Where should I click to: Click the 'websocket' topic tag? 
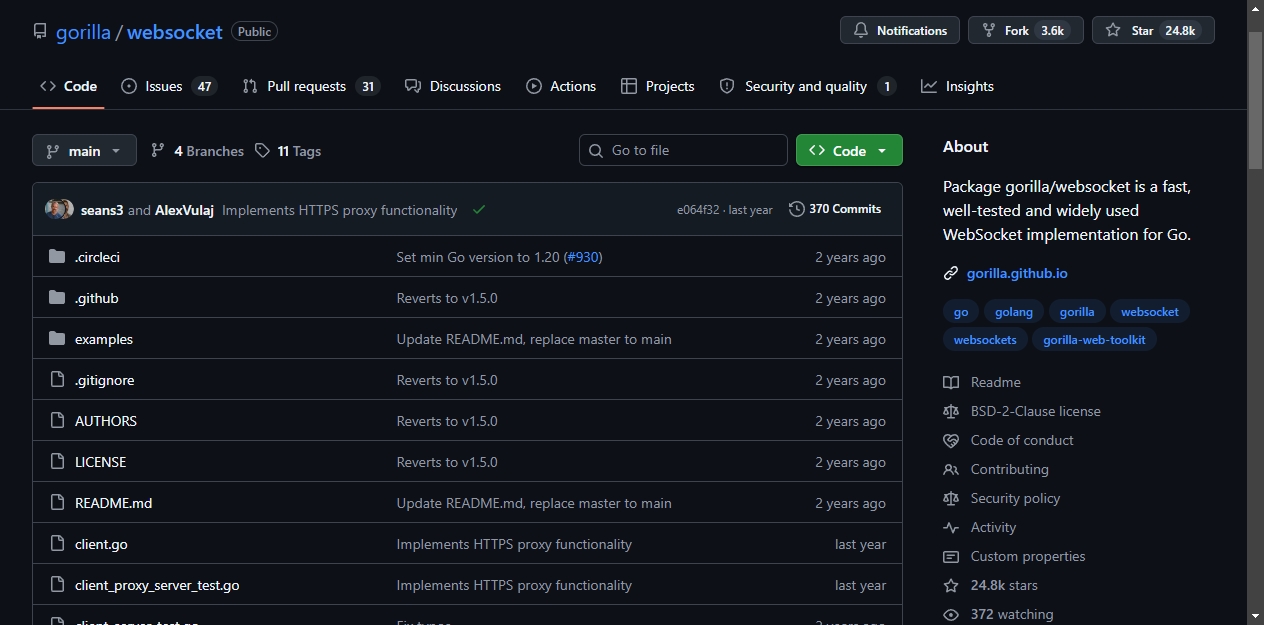tap(1150, 312)
